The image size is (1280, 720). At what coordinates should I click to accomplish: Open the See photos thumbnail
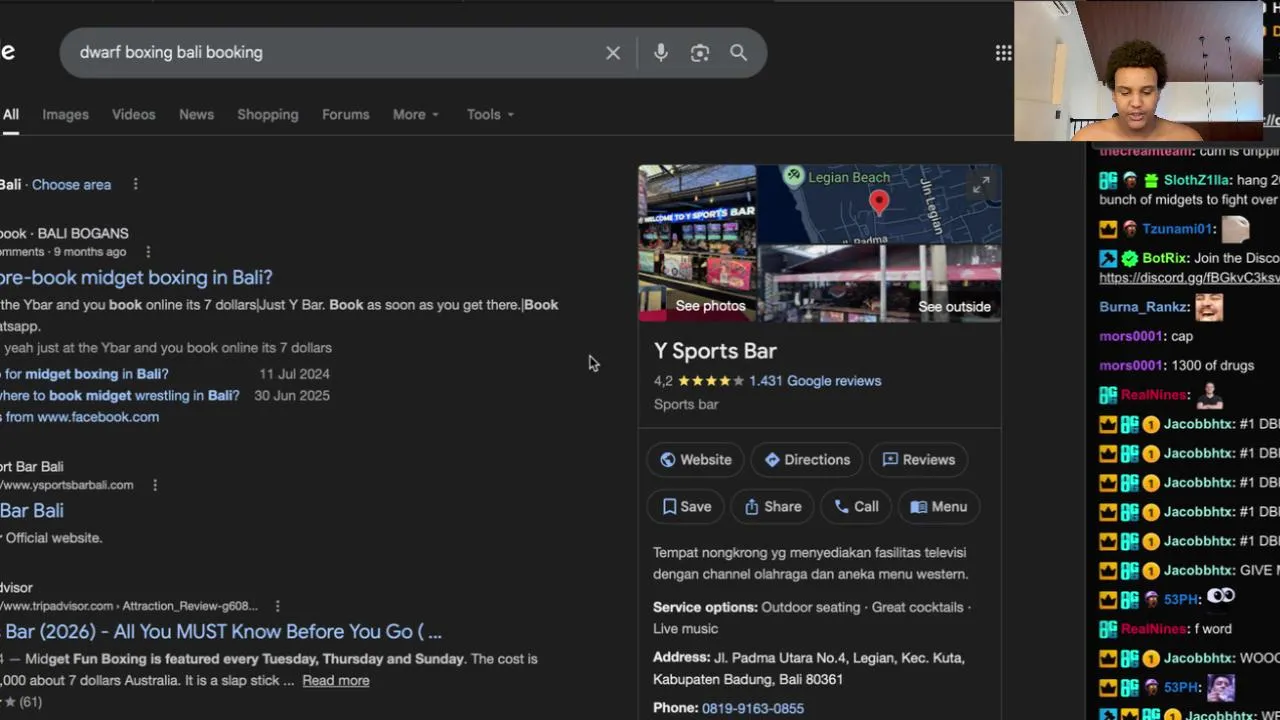coord(697,243)
